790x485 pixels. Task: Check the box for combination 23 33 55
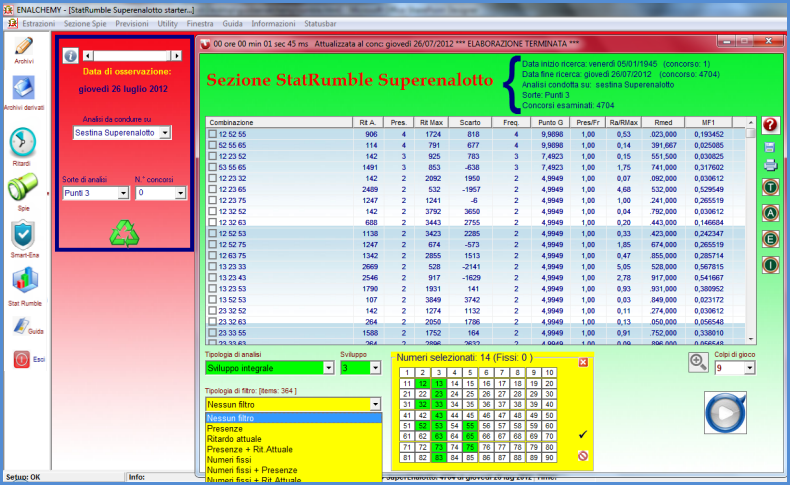213,333
